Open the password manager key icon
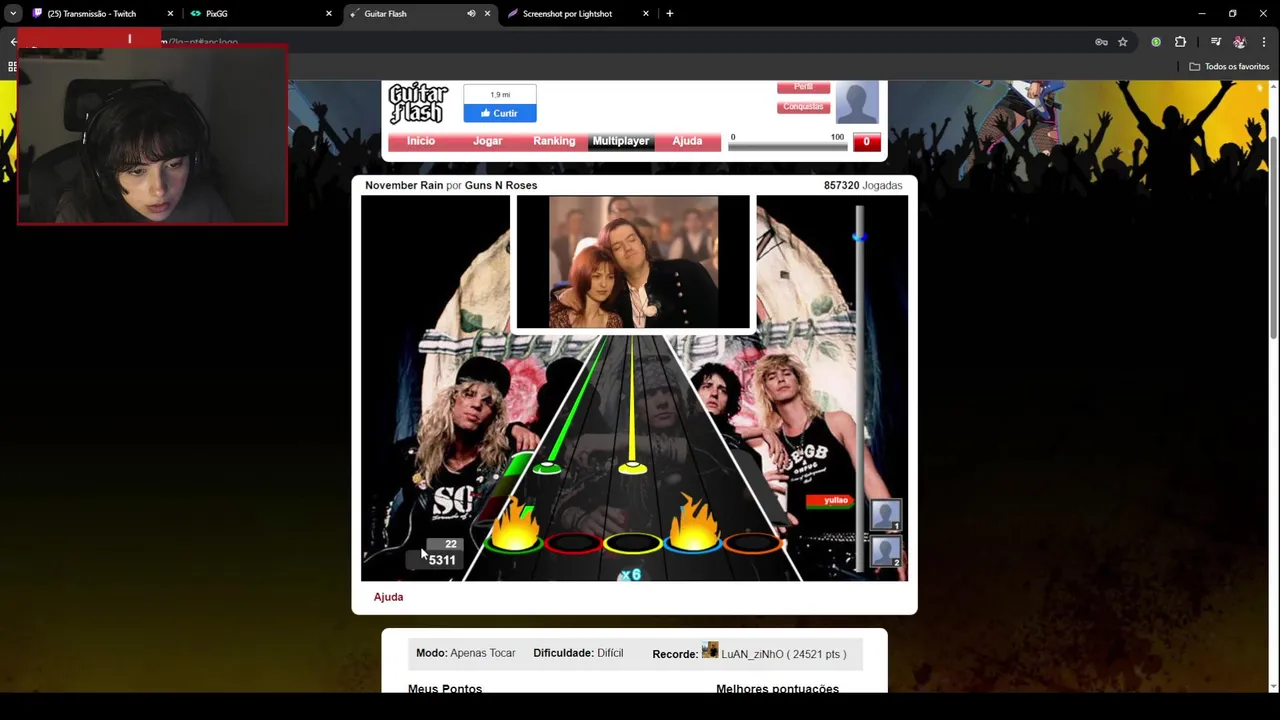Viewport: 1280px width, 720px height. point(1101,42)
